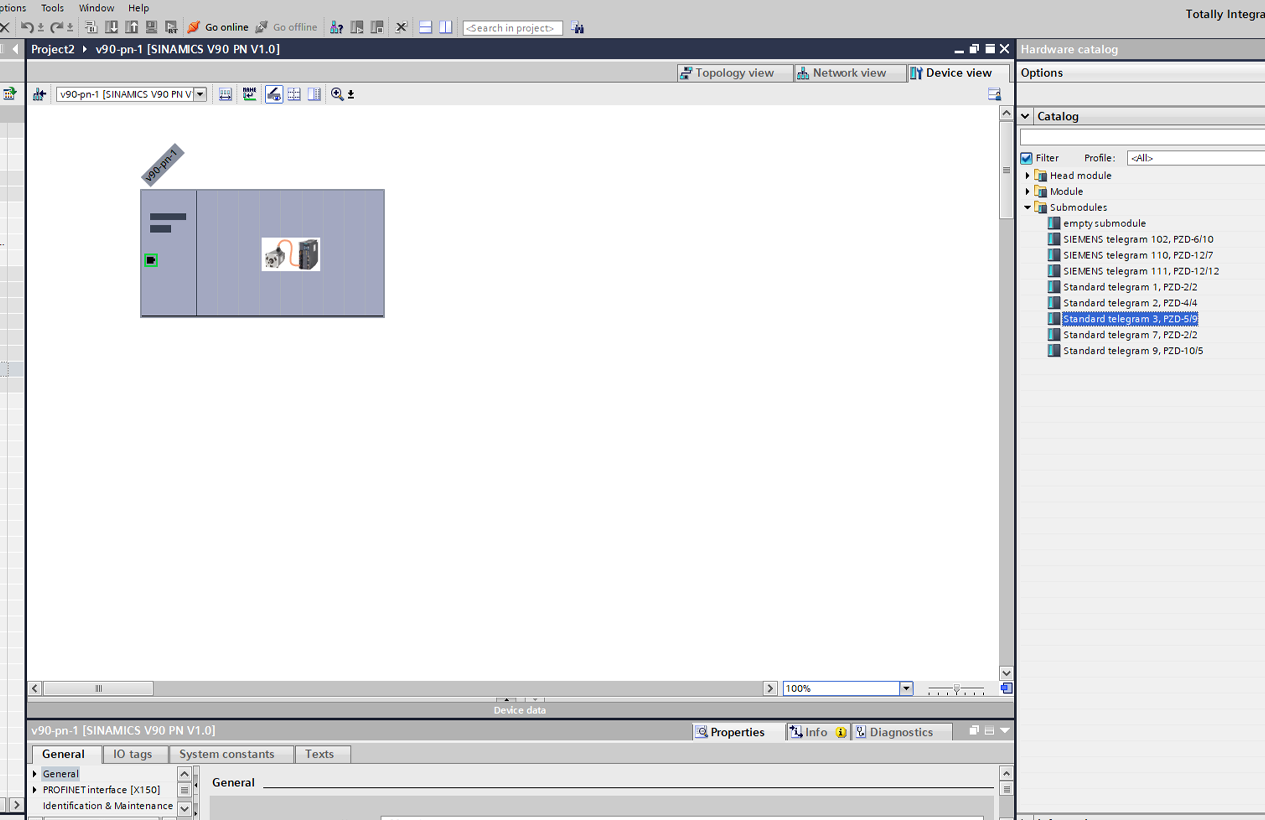Select Identification & Maintenance entry

coord(108,806)
